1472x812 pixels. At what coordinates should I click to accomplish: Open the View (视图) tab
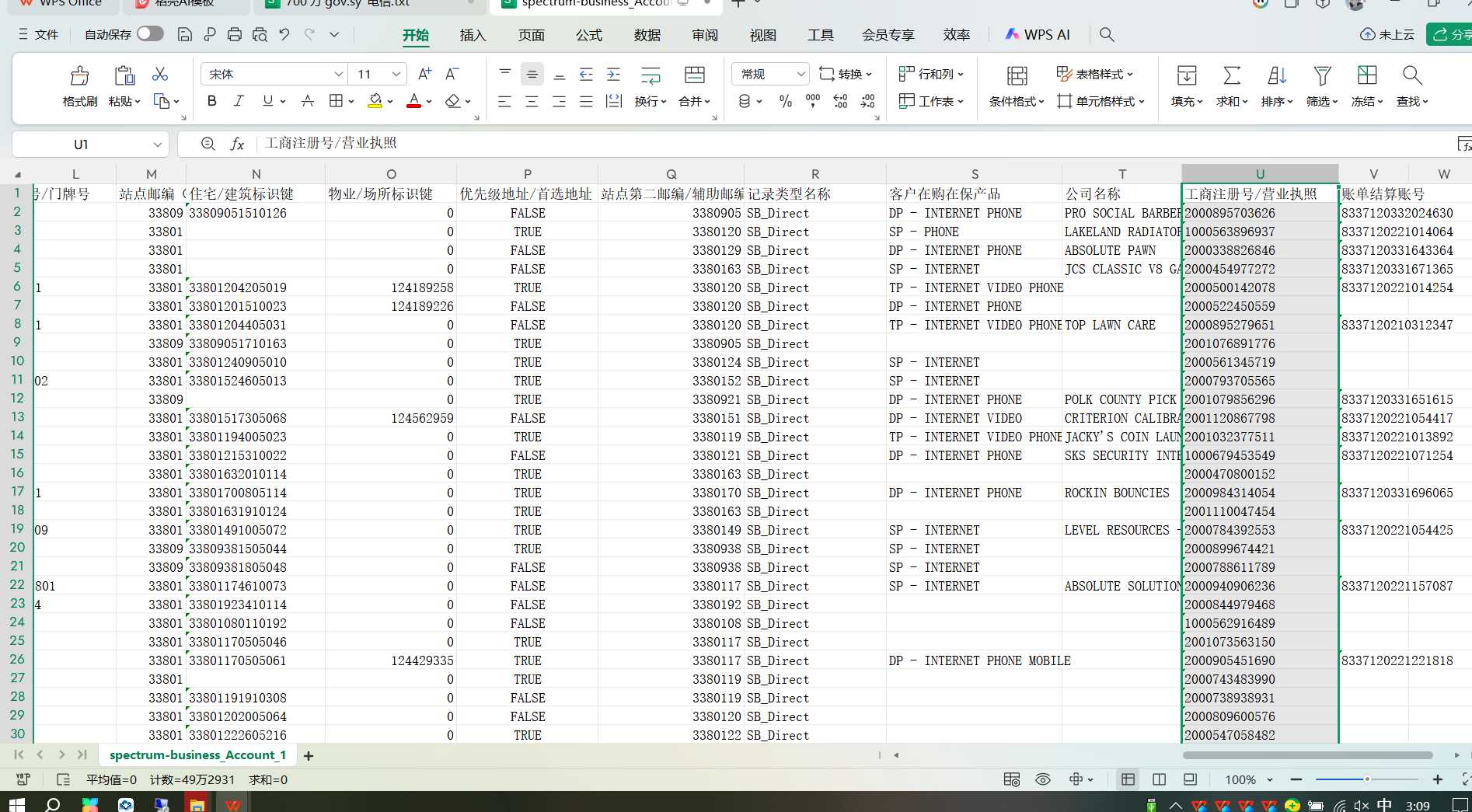point(763,34)
